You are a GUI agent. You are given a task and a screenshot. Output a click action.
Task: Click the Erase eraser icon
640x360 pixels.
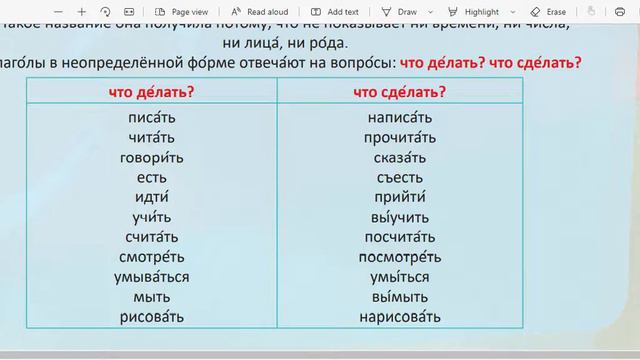pos(535,12)
